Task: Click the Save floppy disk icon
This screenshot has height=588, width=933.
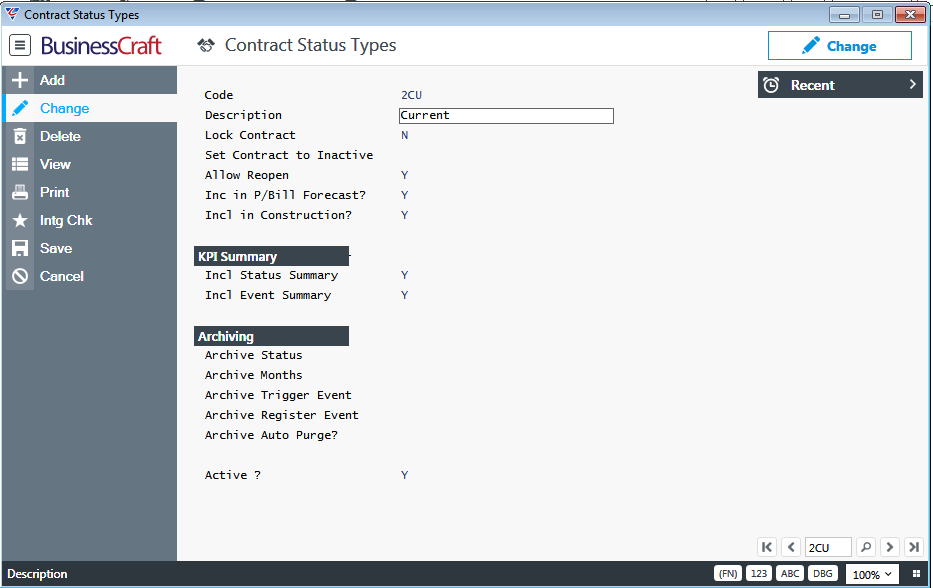Action: coord(20,248)
